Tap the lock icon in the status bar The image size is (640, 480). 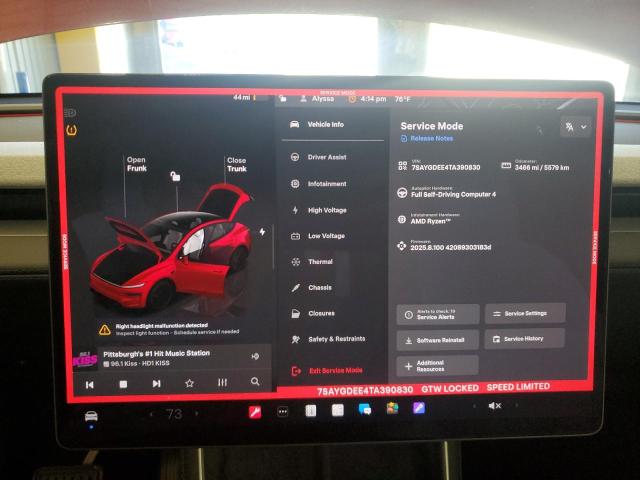[282, 98]
